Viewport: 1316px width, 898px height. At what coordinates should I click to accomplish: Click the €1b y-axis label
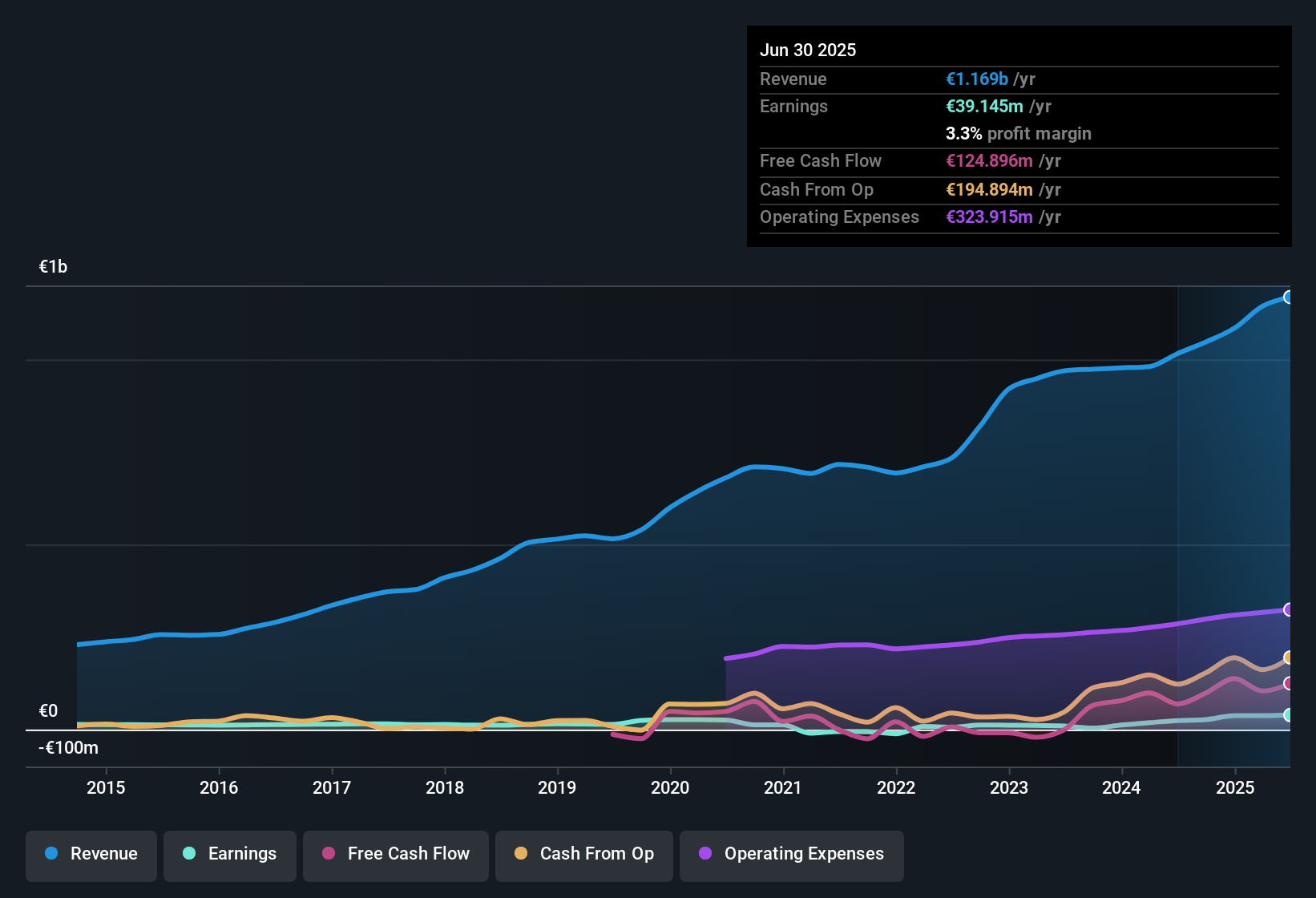(x=53, y=267)
